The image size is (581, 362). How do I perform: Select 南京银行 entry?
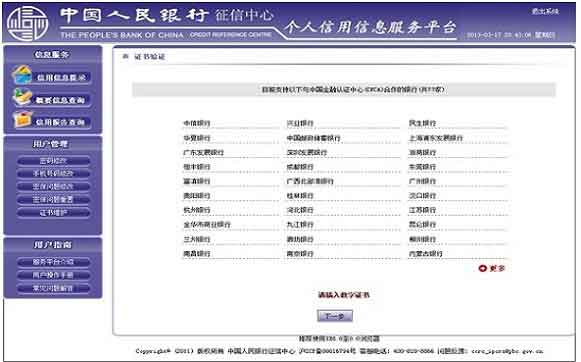coord(300,254)
